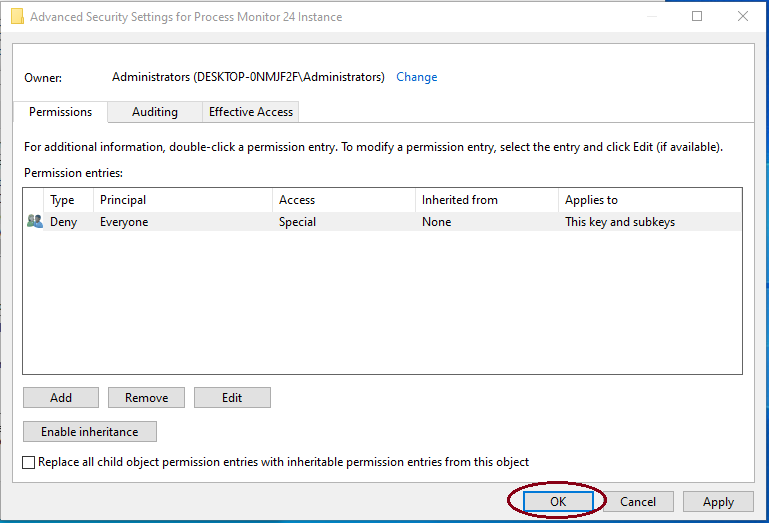769x523 pixels.
Task: Sort by the Type column header
Action: [62, 200]
